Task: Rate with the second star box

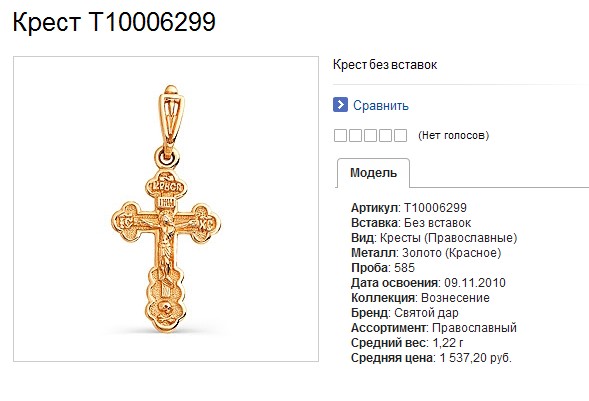Action: (355, 136)
